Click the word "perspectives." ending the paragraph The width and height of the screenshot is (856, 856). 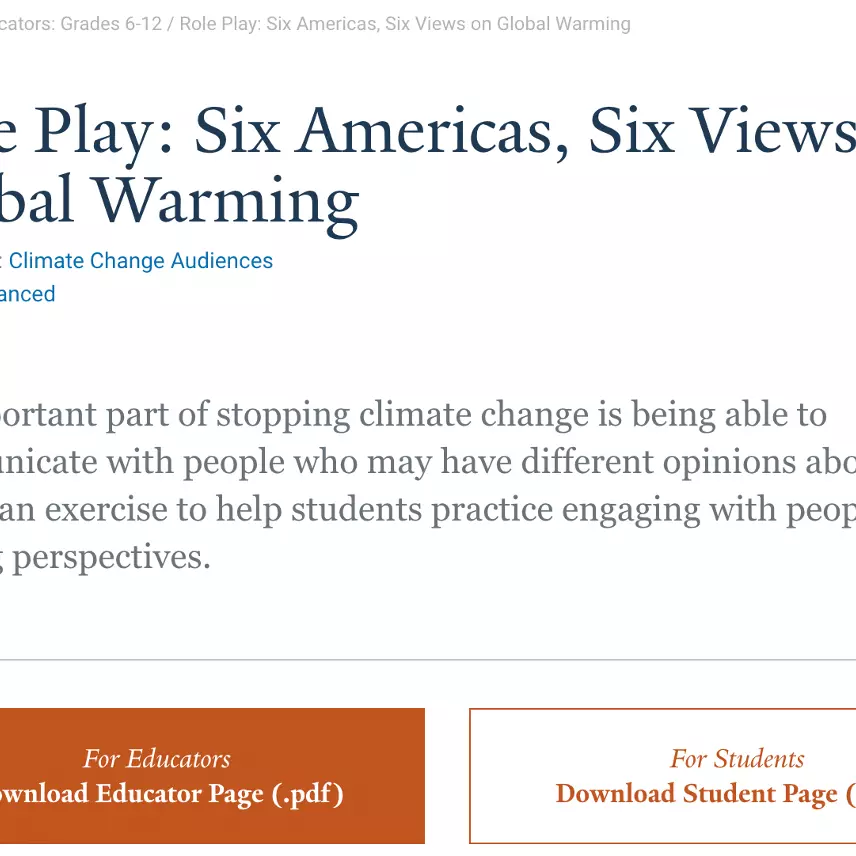click(x=111, y=557)
